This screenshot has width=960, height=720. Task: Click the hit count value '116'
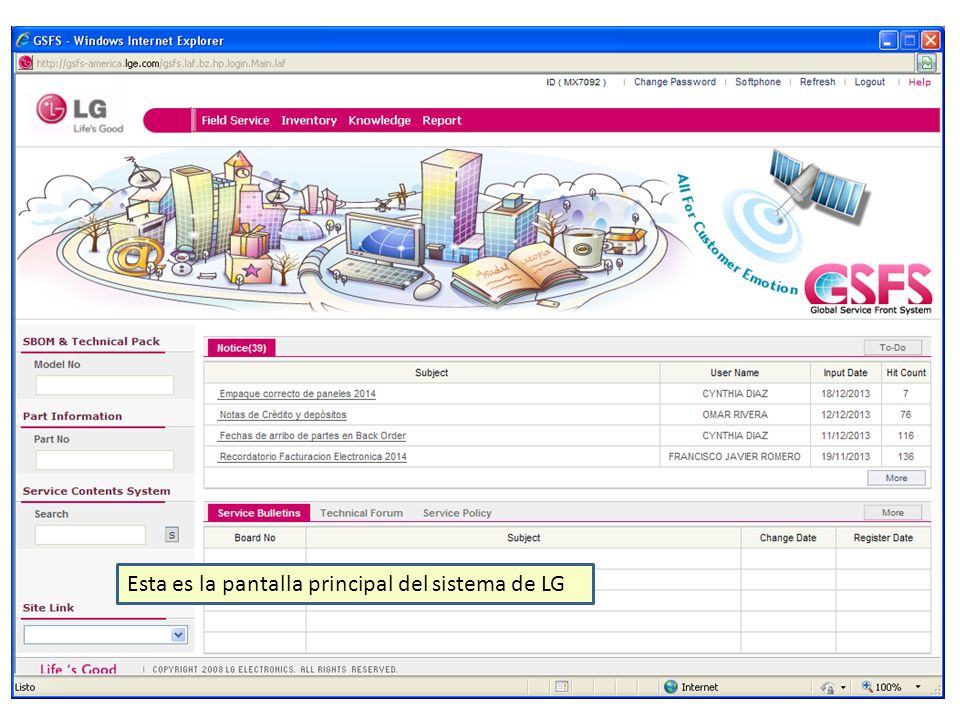pos(906,435)
